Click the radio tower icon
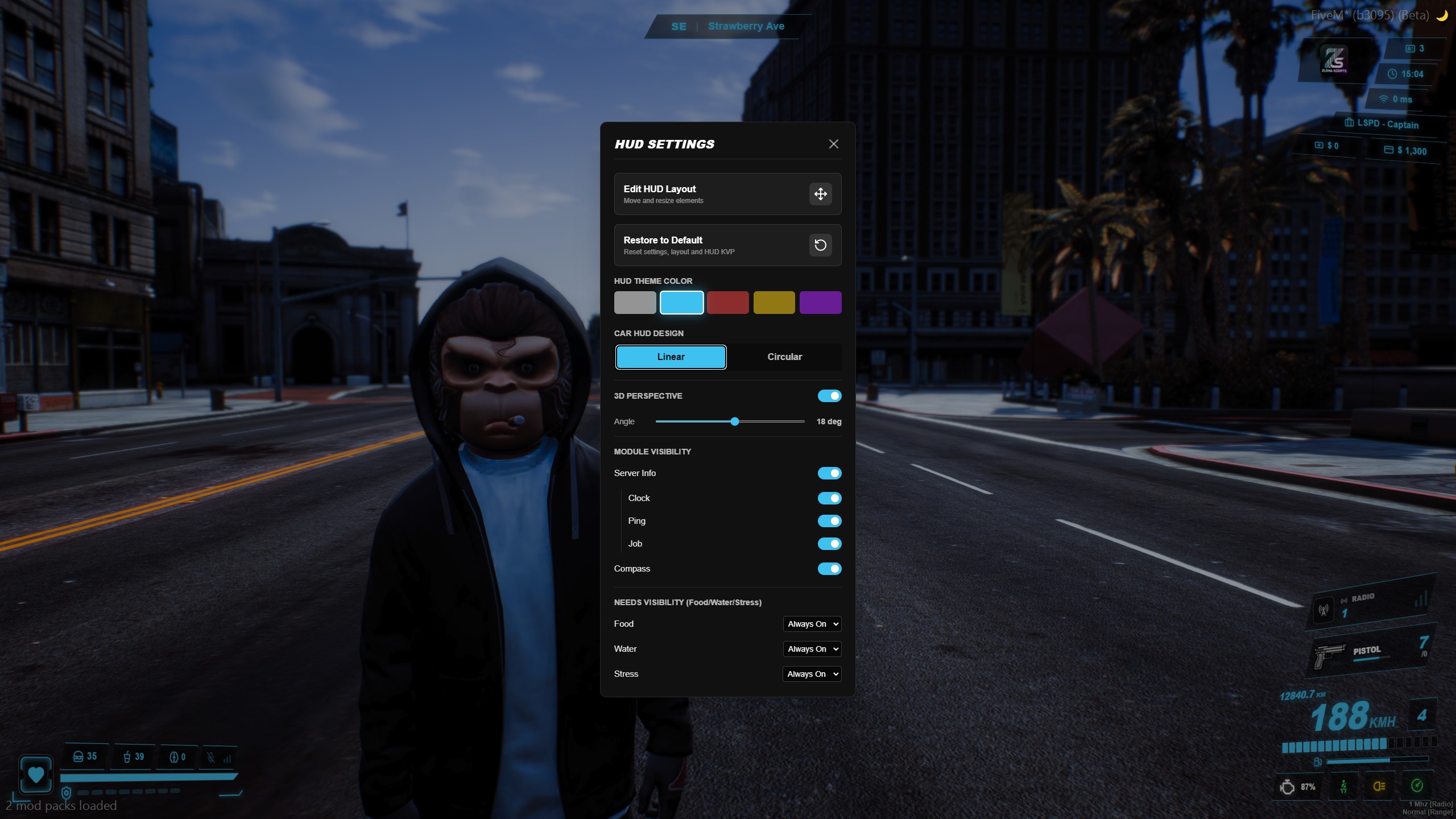Image resolution: width=1456 pixels, height=819 pixels. tap(1323, 611)
